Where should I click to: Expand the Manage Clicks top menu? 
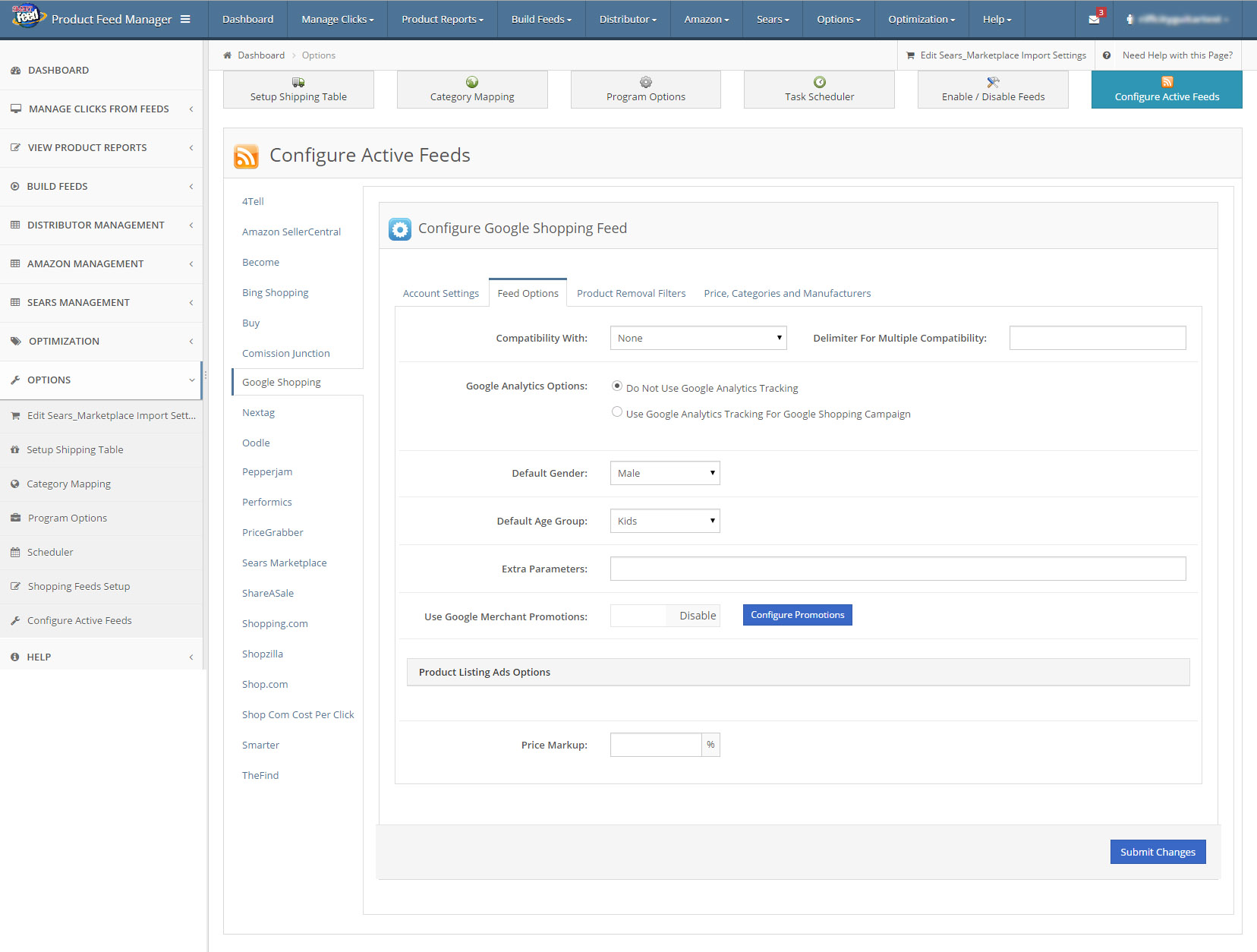click(x=338, y=19)
